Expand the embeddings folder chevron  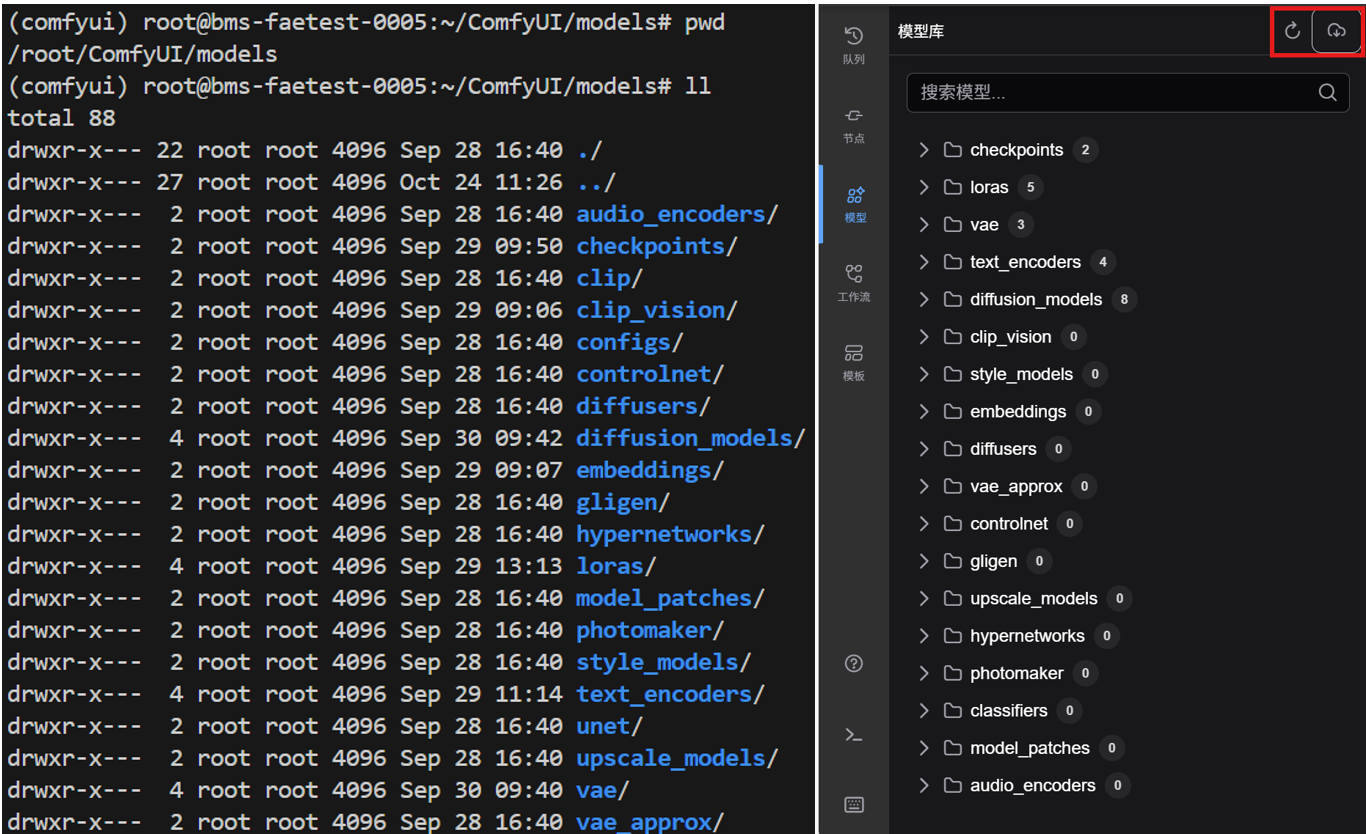pos(924,411)
